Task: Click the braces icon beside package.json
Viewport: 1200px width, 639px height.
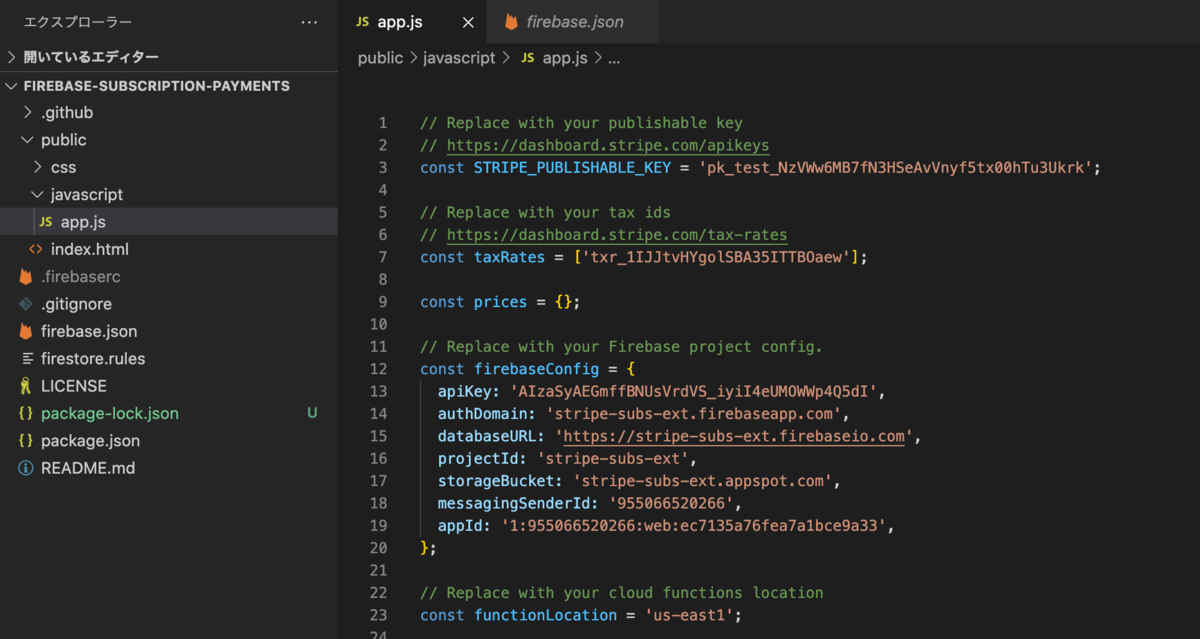Action: click(x=25, y=440)
